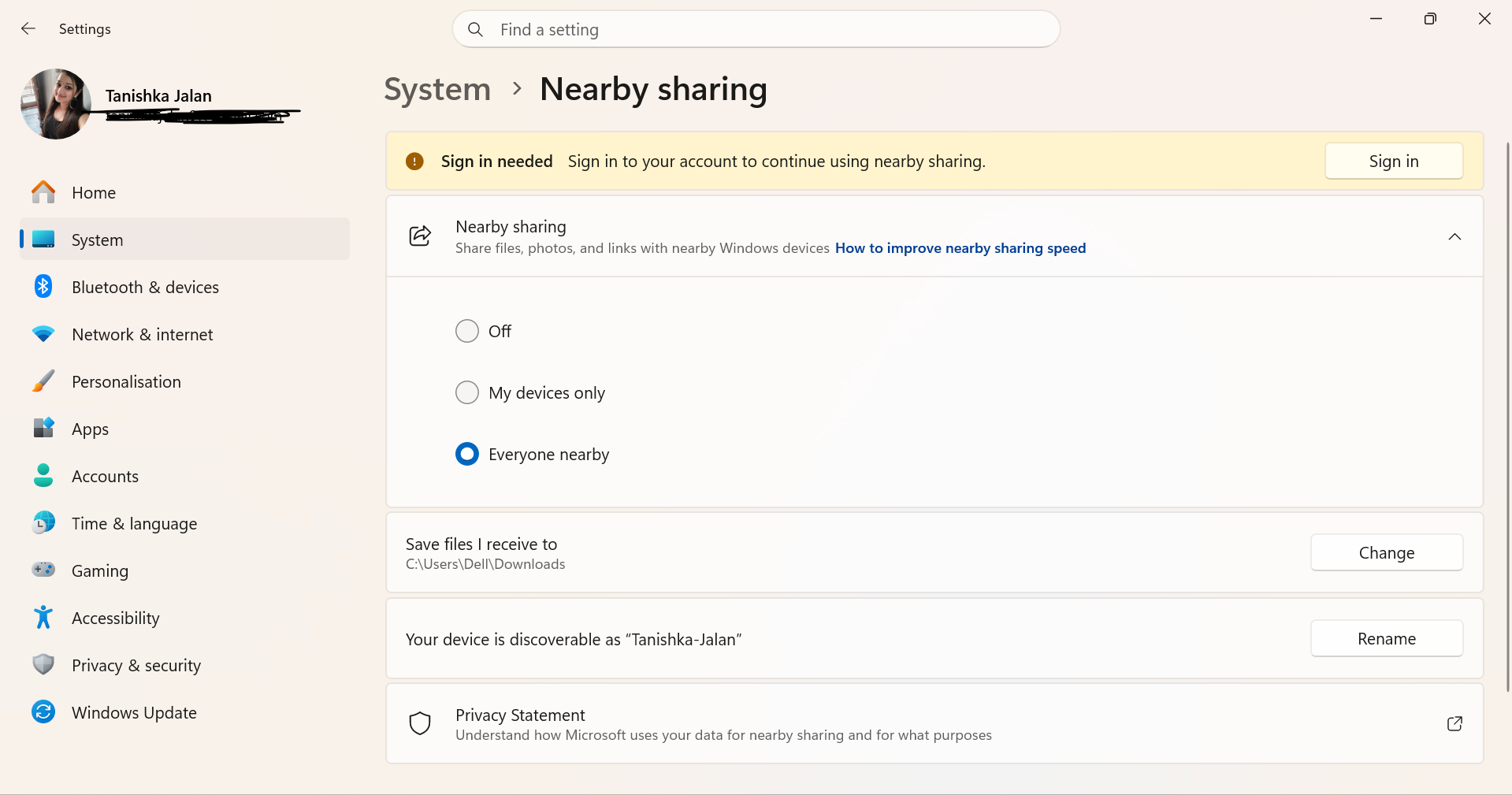Open Time & language settings
This screenshot has width=1512, height=795.
184,523
